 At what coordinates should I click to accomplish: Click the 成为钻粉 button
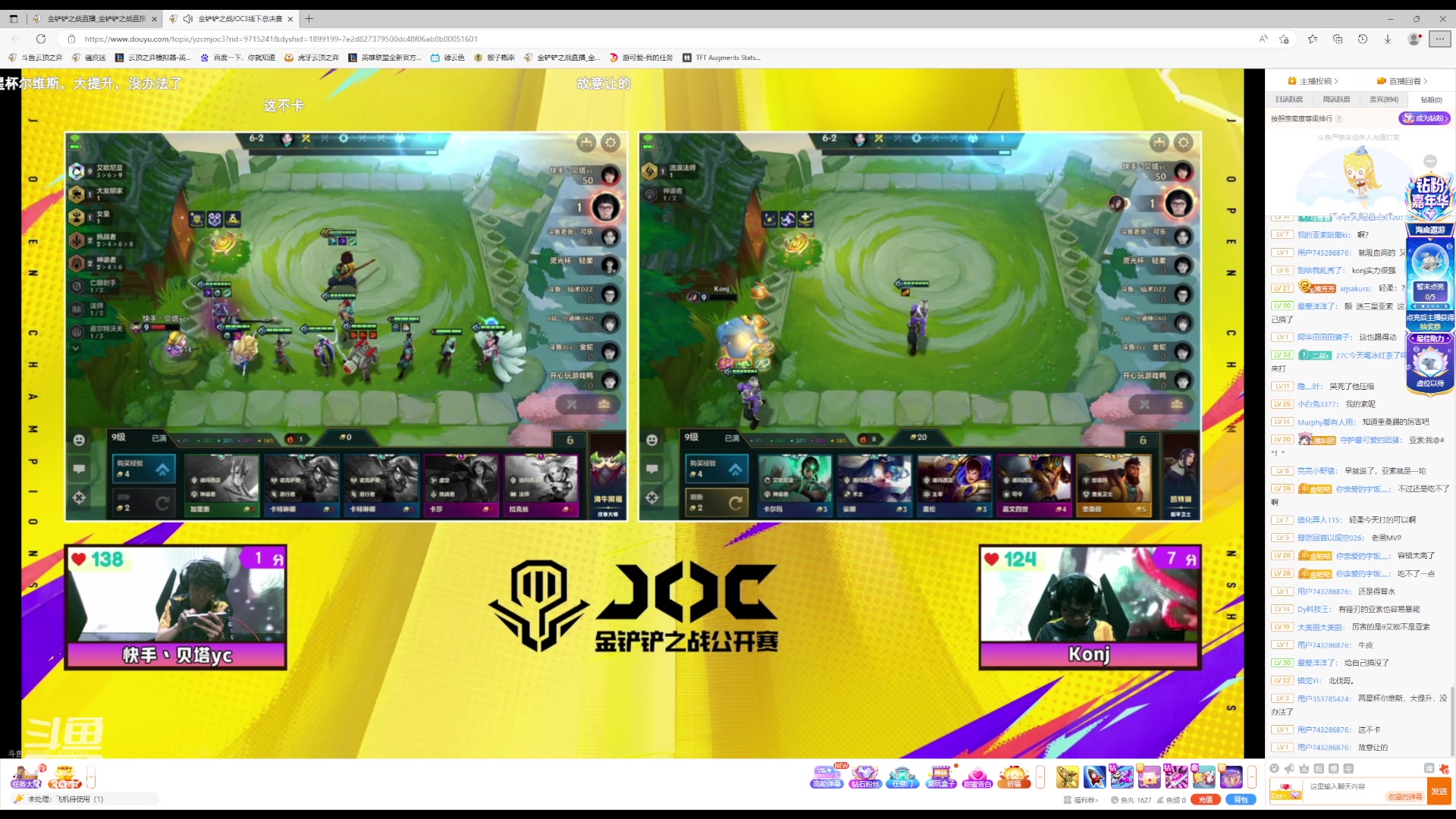(1424, 118)
